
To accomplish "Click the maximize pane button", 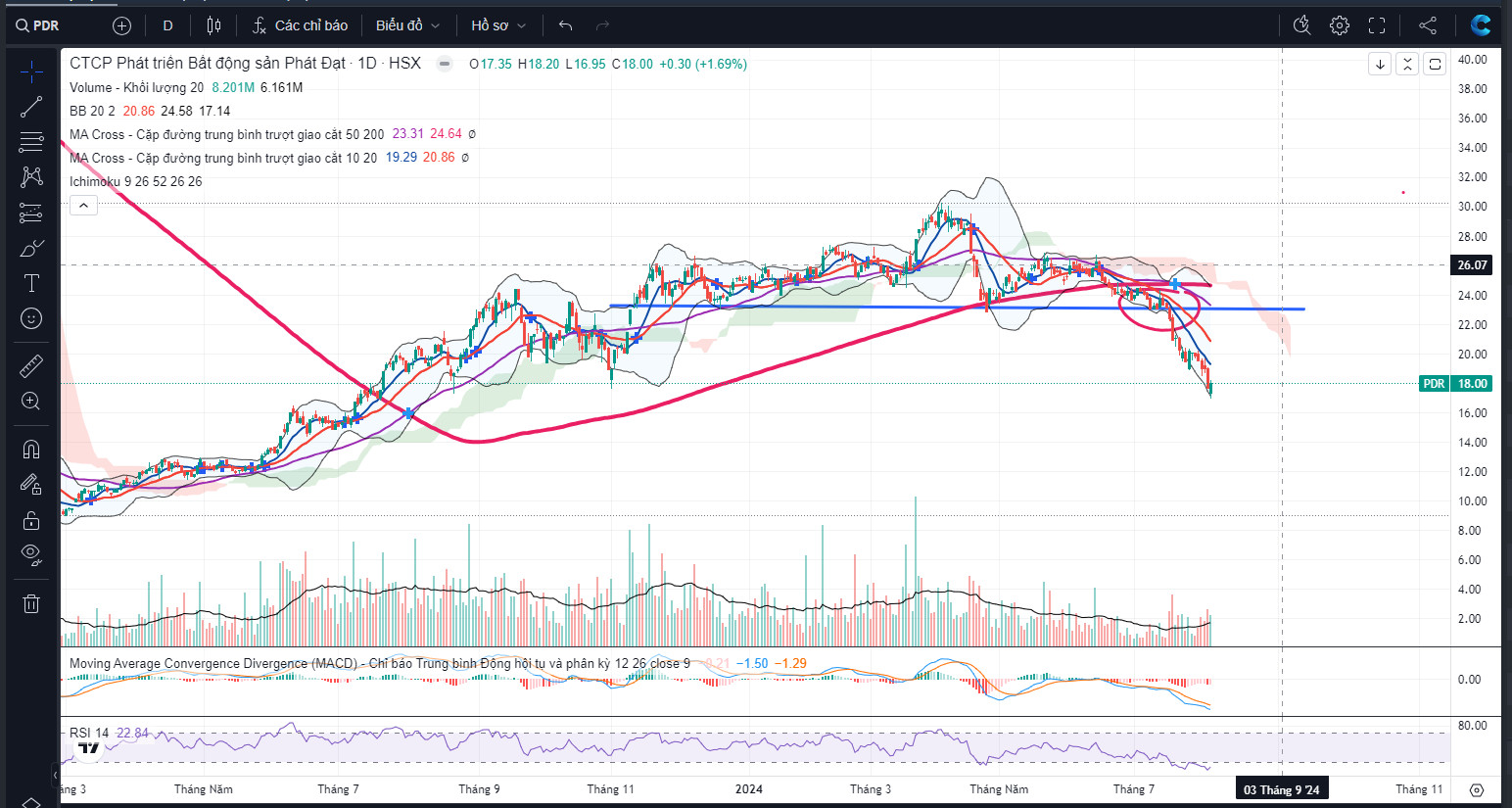I will 1435,65.
